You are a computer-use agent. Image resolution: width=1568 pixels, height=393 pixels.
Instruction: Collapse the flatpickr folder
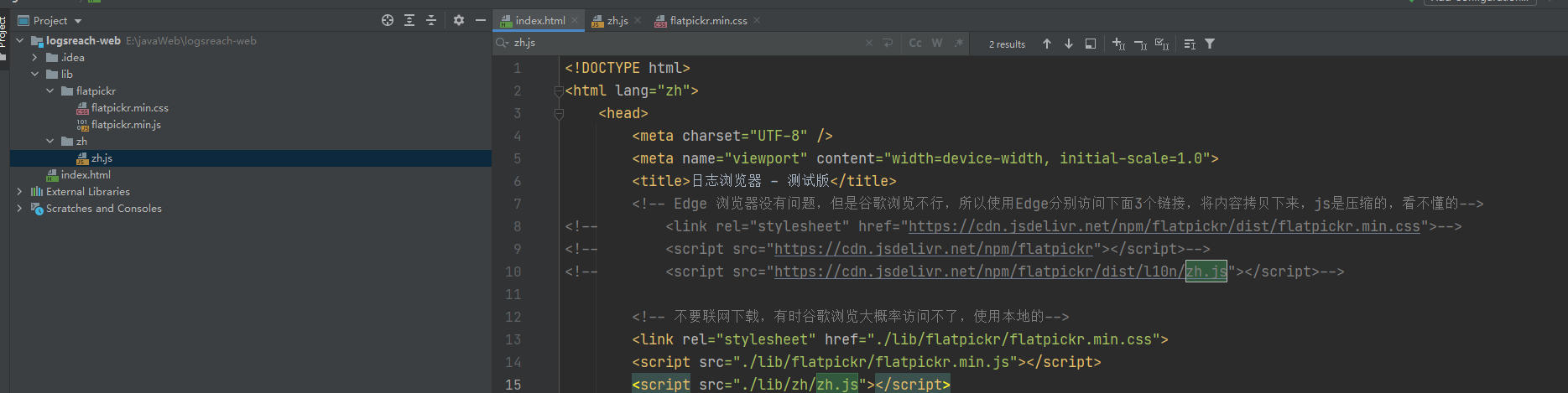pyautogui.click(x=50, y=90)
